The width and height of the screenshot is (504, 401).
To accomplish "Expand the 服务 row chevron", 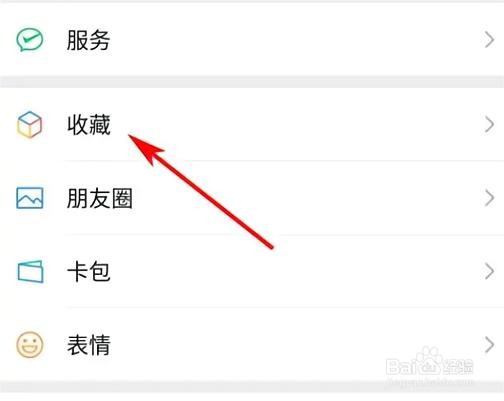I will click(x=489, y=40).
